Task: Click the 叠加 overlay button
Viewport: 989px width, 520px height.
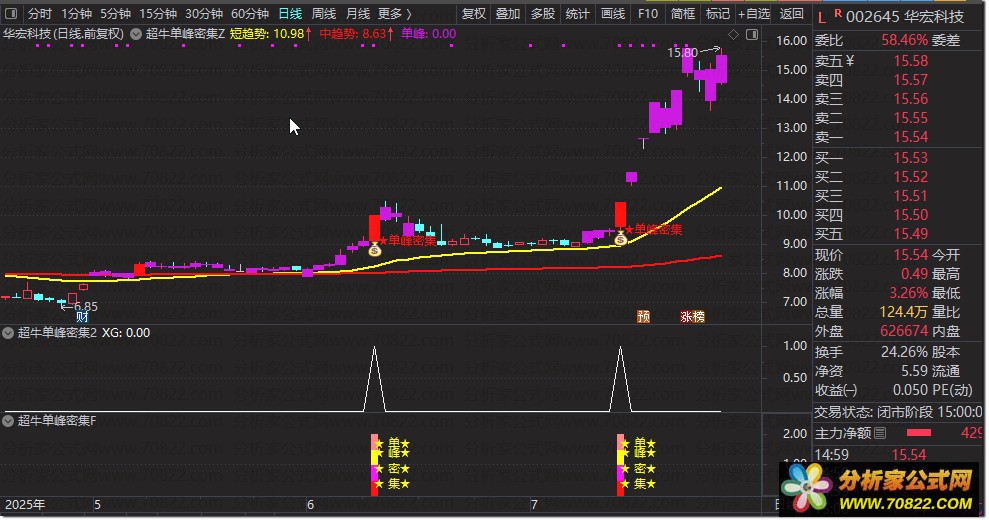Action: pos(508,13)
